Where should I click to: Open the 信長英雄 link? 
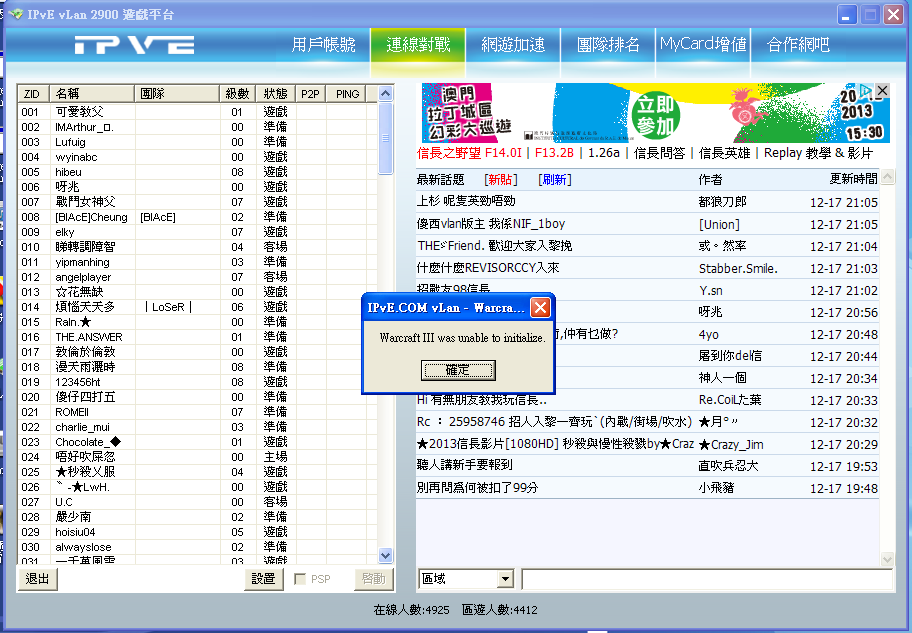tap(725, 153)
